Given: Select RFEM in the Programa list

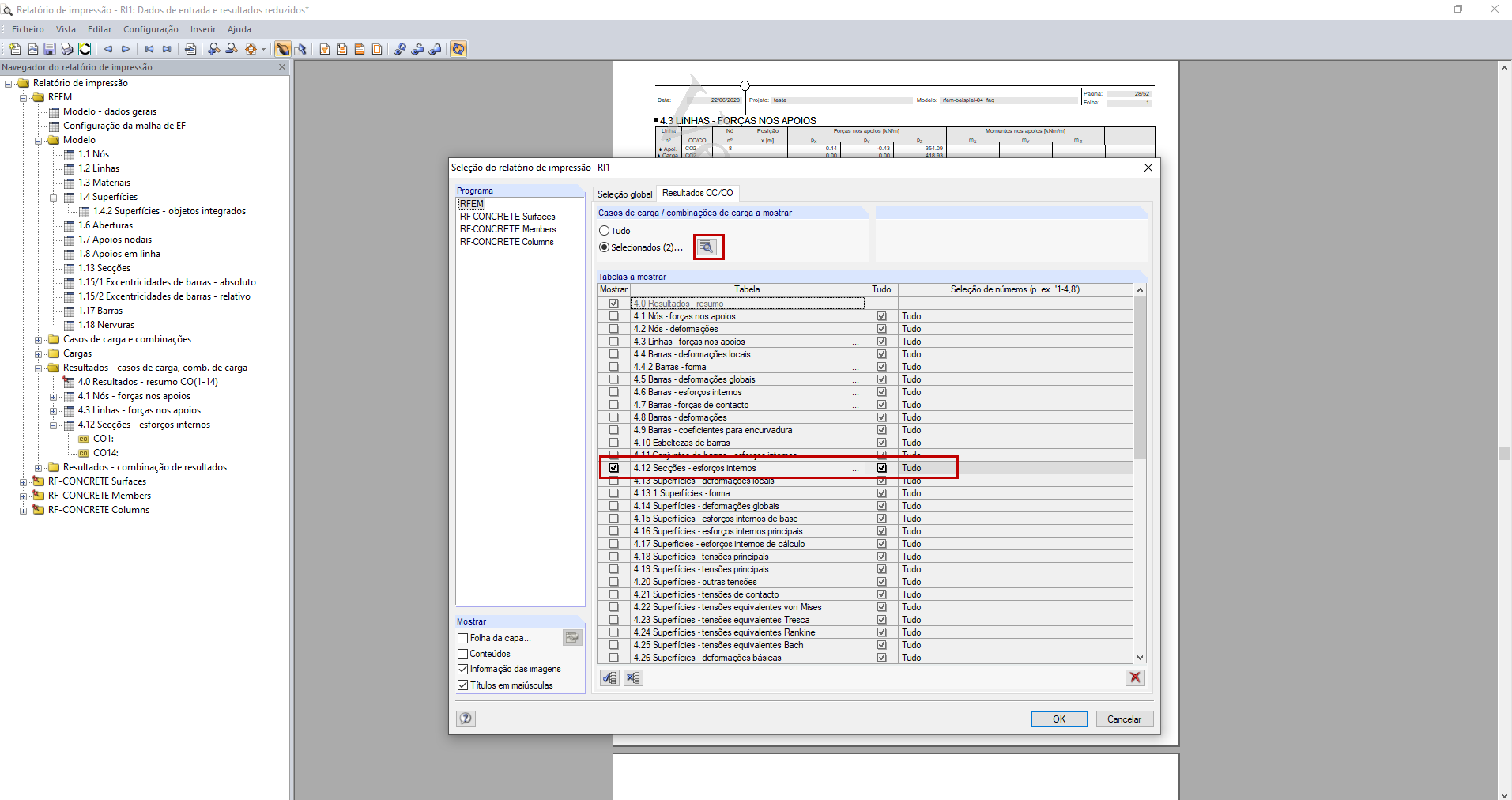Looking at the screenshot, I should pos(472,204).
